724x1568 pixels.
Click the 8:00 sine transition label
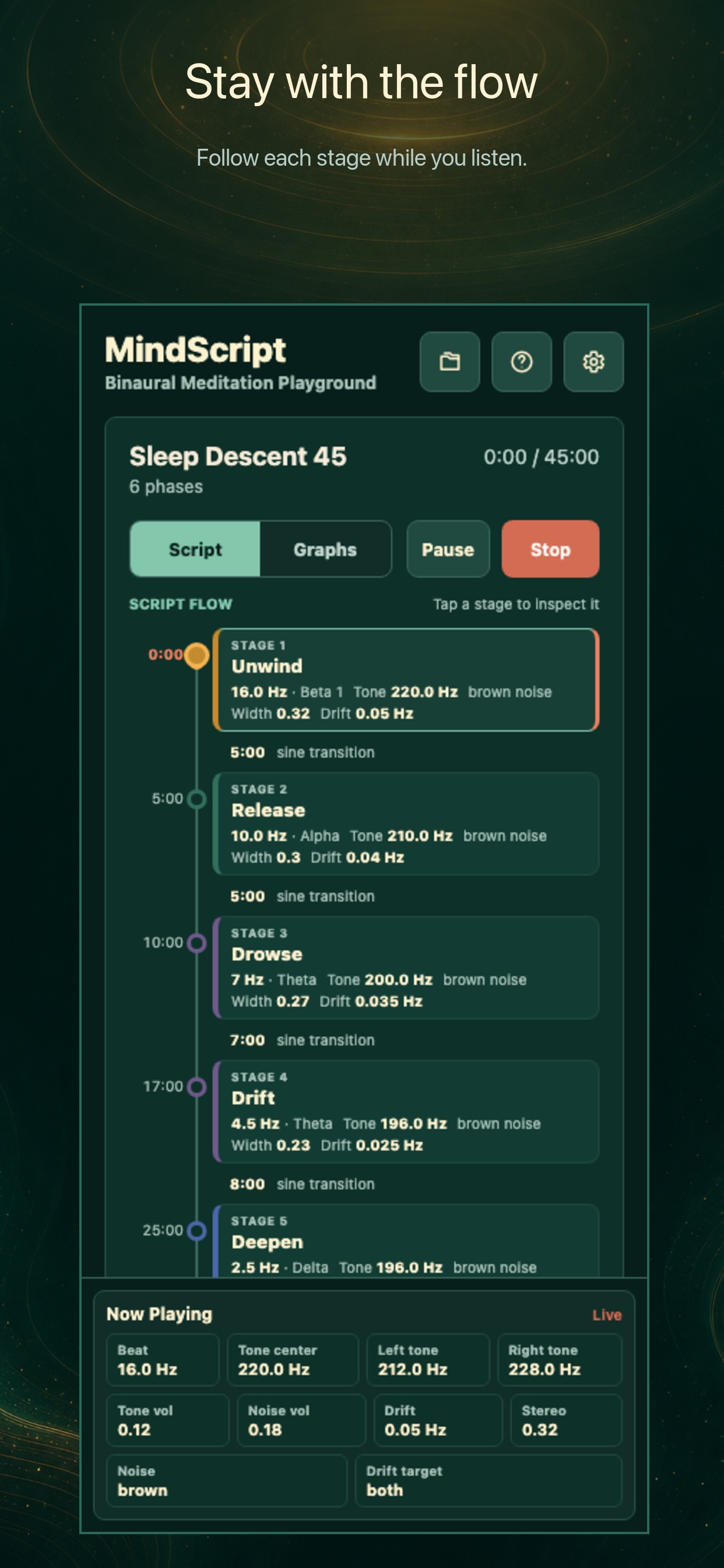pos(303,1184)
